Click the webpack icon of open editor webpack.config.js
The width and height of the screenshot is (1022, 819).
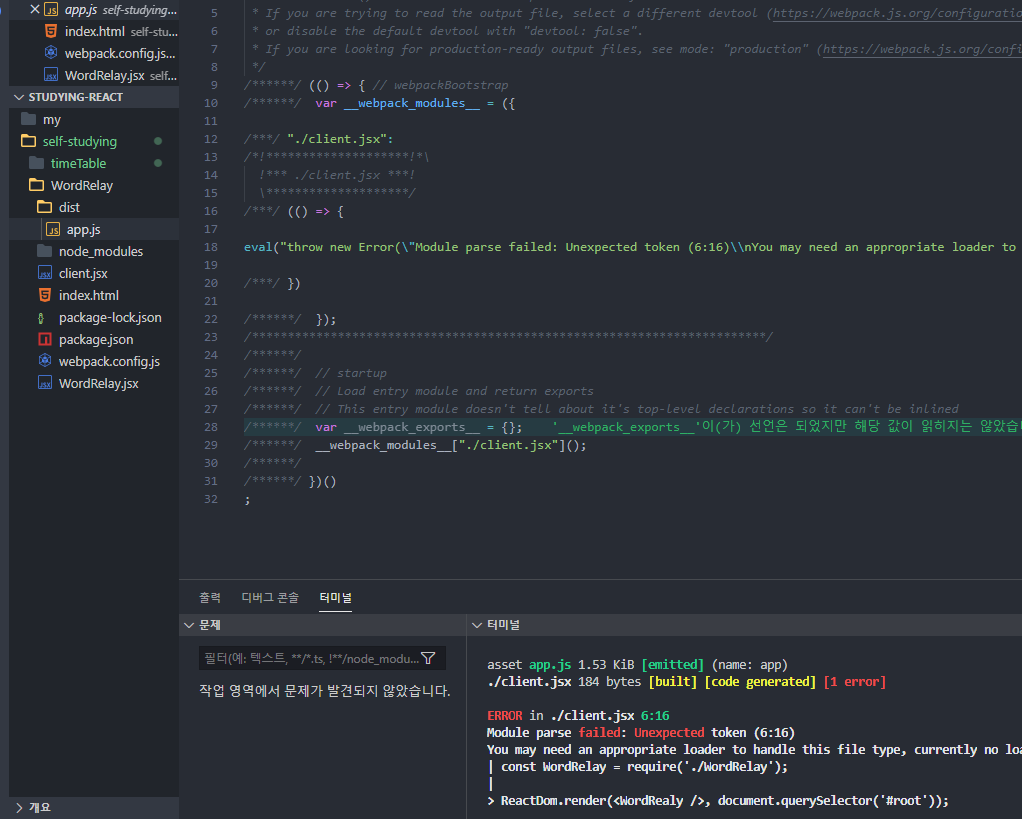pyautogui.click(x=51, y=53)
